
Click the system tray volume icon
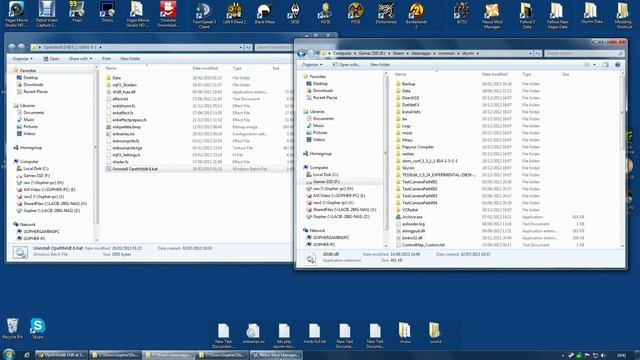point(603,356)
